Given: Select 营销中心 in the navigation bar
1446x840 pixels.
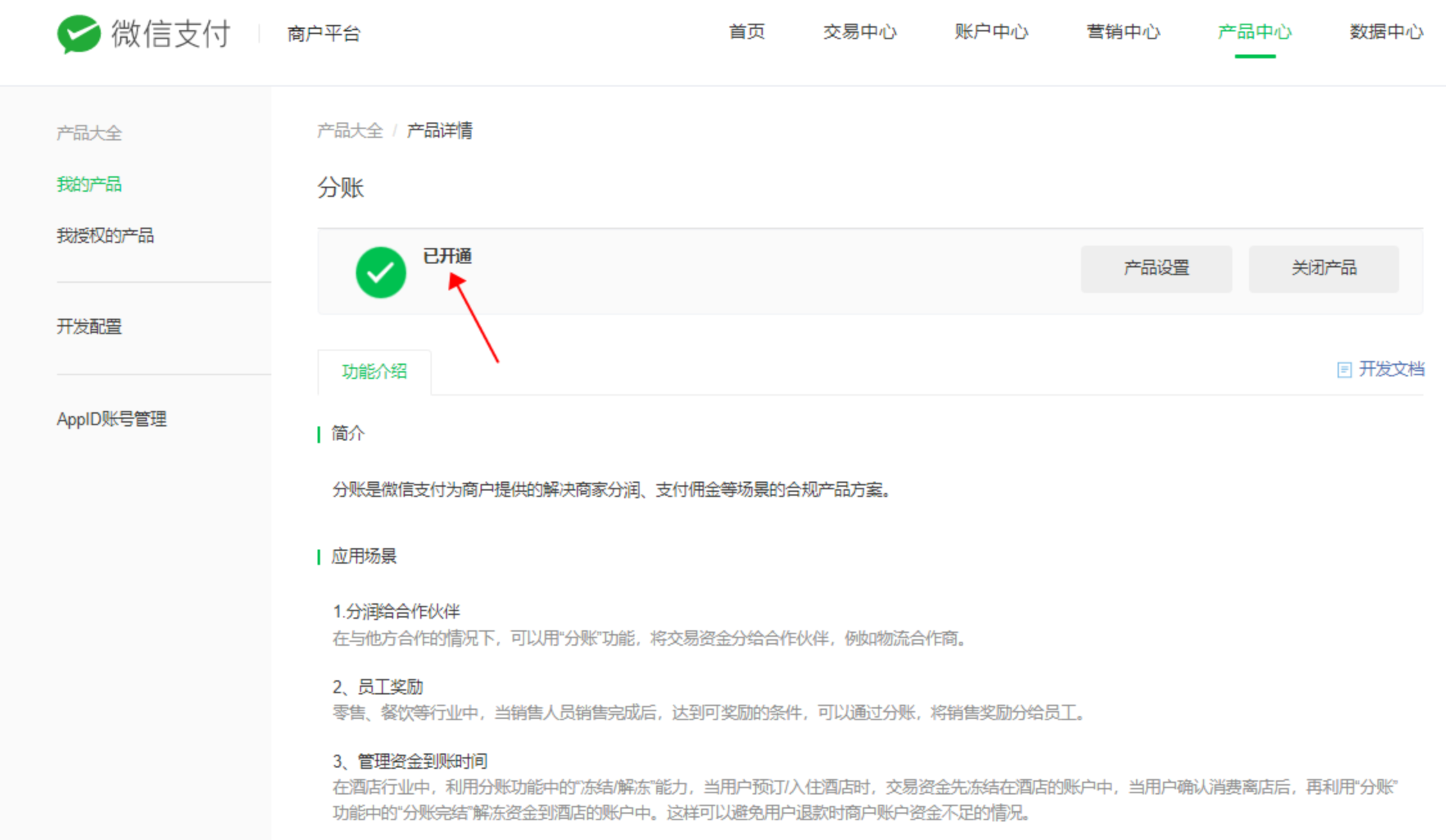Looking at the screenshot, I should pyautogui.click(x=1123, y=31).
